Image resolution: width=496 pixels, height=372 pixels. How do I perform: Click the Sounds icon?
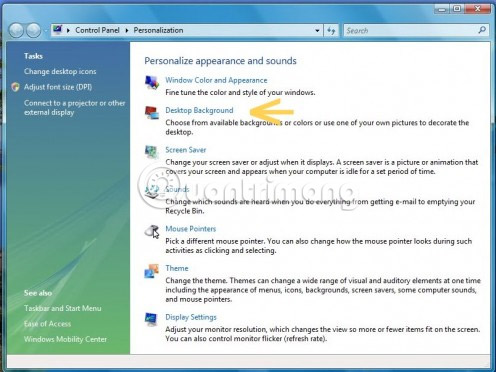[x=152, y=191]
